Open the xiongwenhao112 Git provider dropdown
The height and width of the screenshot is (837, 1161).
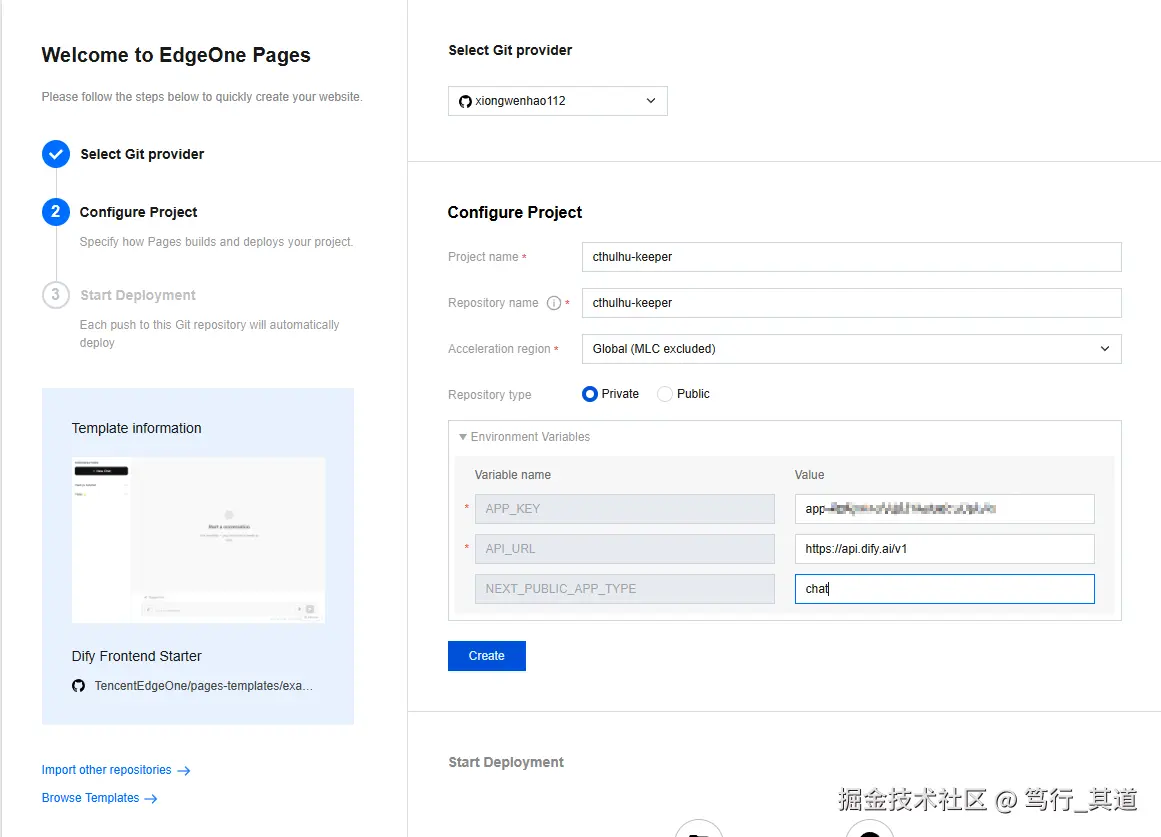pyautogui.click(x=558, y=101)
